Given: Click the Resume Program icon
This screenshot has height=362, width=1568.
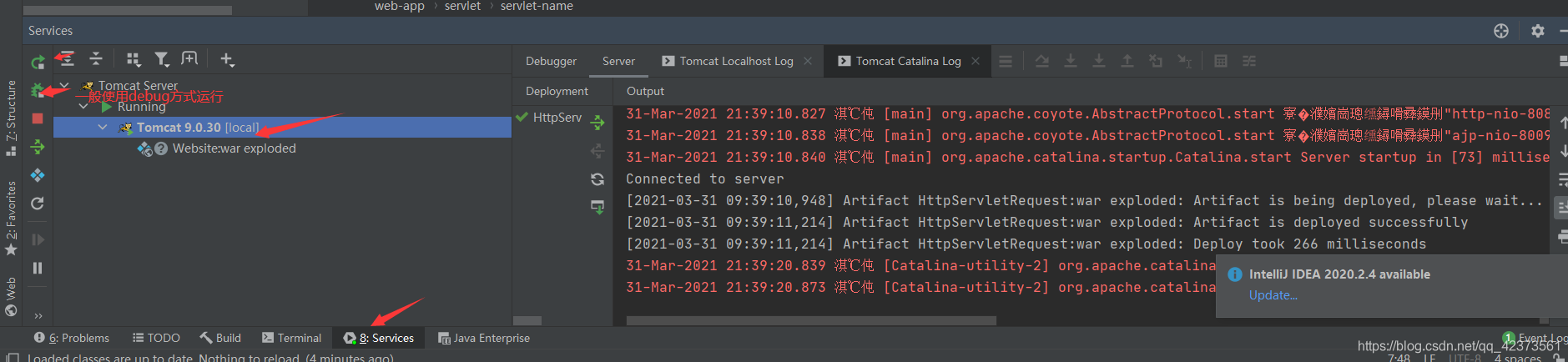Looking at the screenshot, I should (x=38, y=239).
